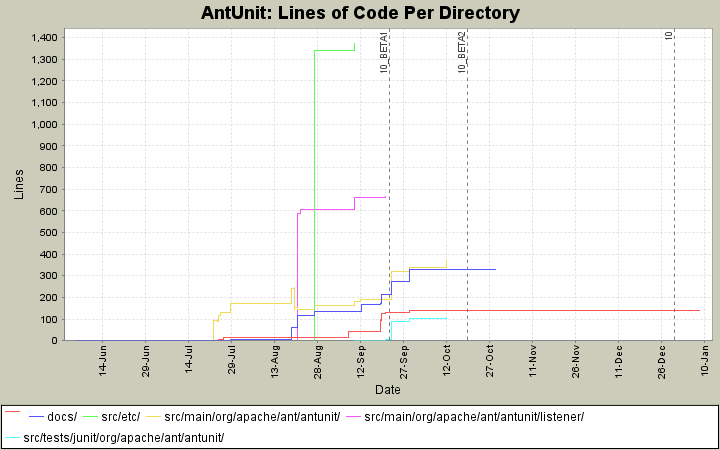Click the 10-Jan date tick label
The height and width of the screenshot is (450, 720).
705,360
